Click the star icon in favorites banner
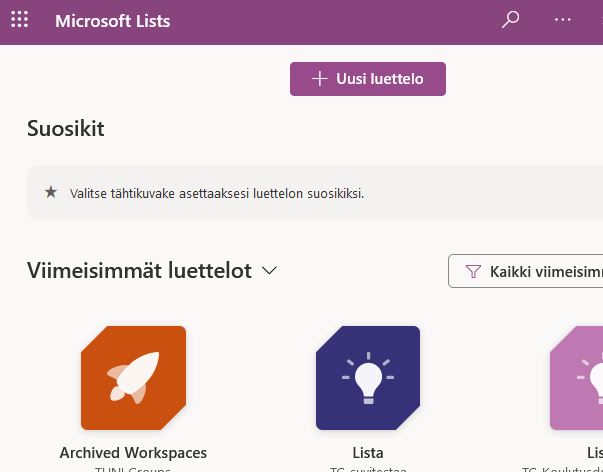Image resolution: width=603 pixels, height=472 pixels. [51, 192]
